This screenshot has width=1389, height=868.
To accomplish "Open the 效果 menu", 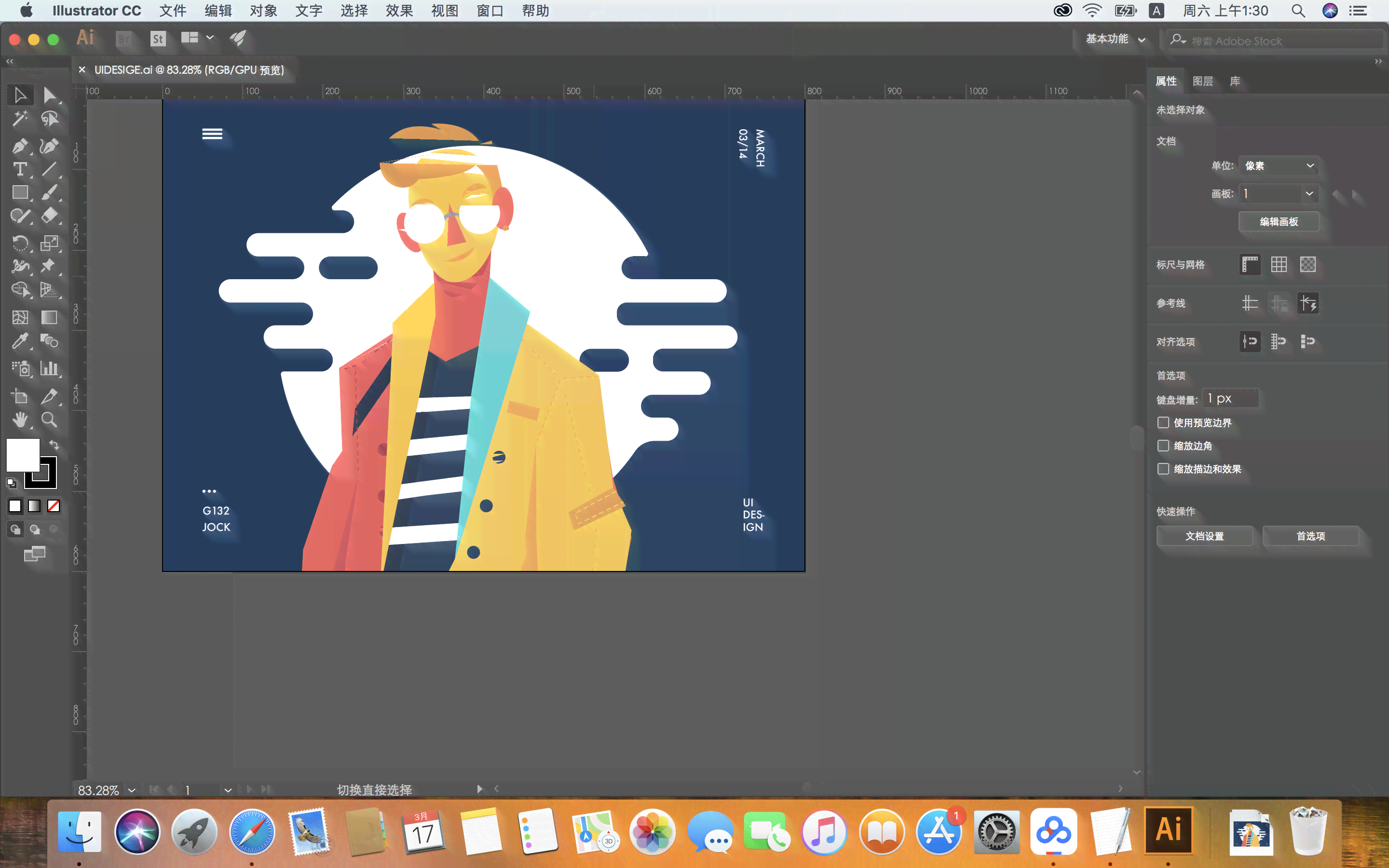I will click(x=399, y=11).
